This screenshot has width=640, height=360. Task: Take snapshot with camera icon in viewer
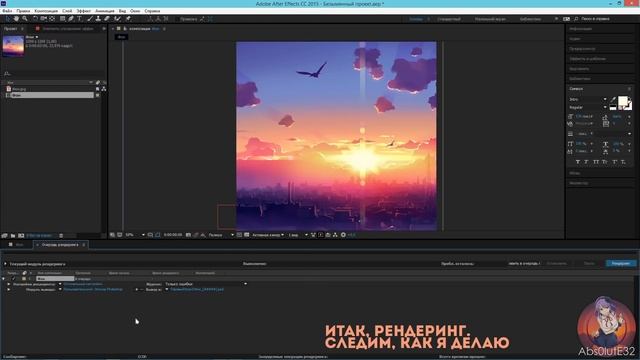(188, 235)
